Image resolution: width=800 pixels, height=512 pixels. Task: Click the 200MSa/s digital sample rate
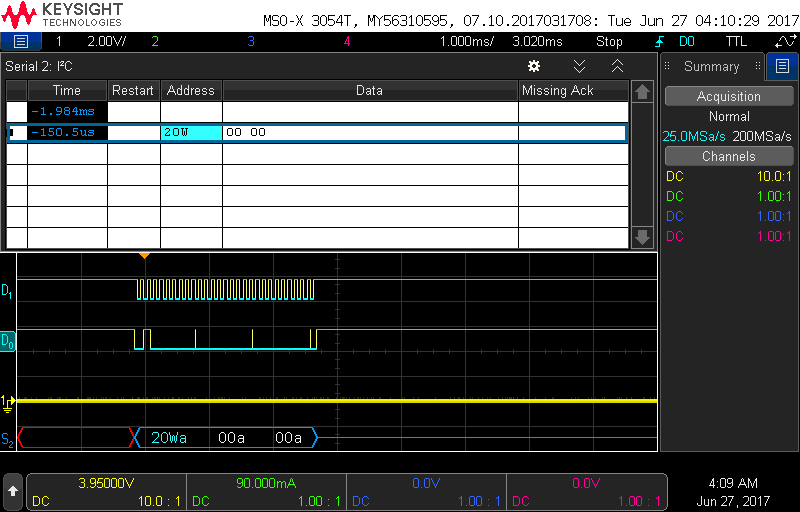point(762,137)
